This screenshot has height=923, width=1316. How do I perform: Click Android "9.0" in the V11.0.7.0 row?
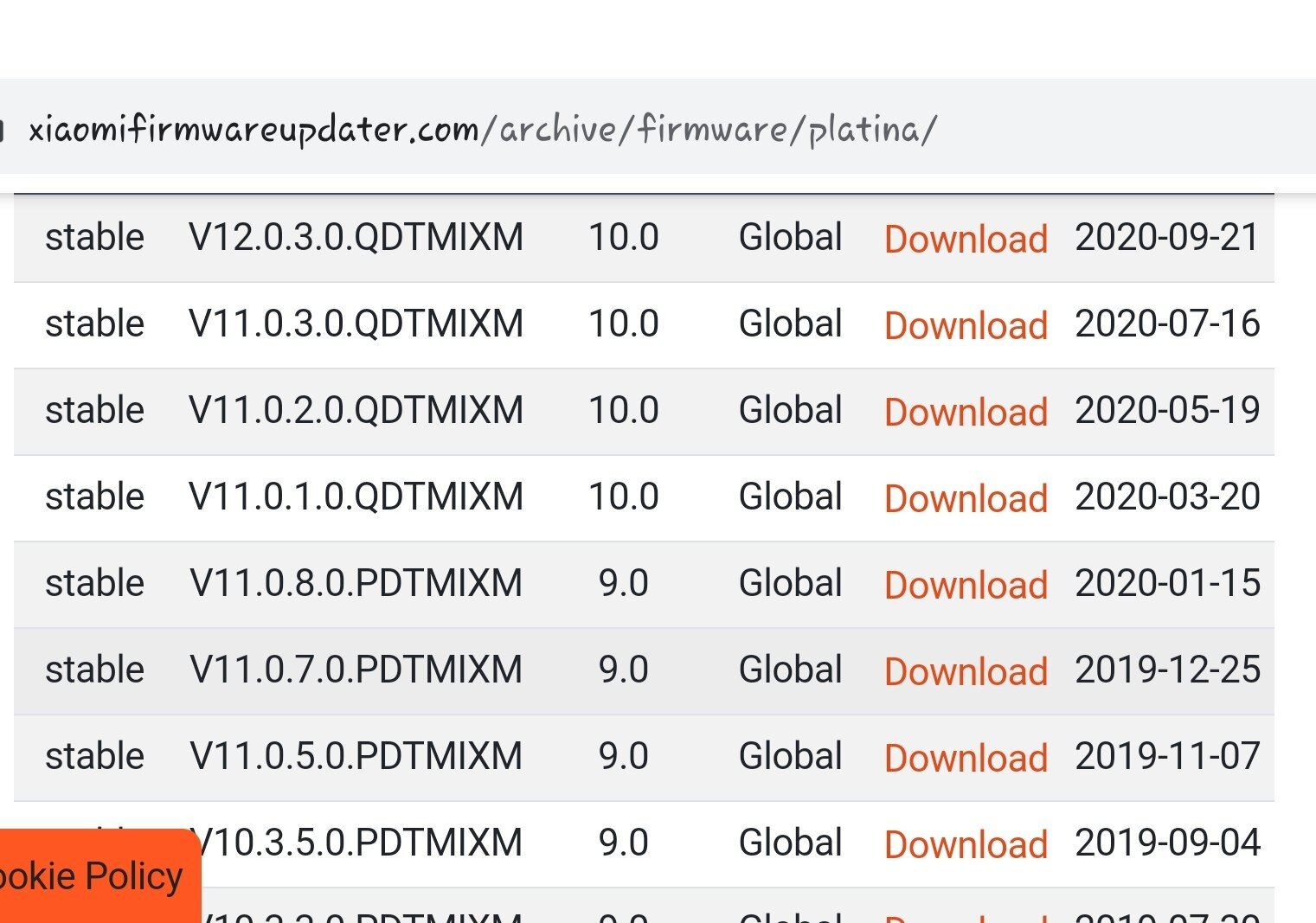coord(623,670)
